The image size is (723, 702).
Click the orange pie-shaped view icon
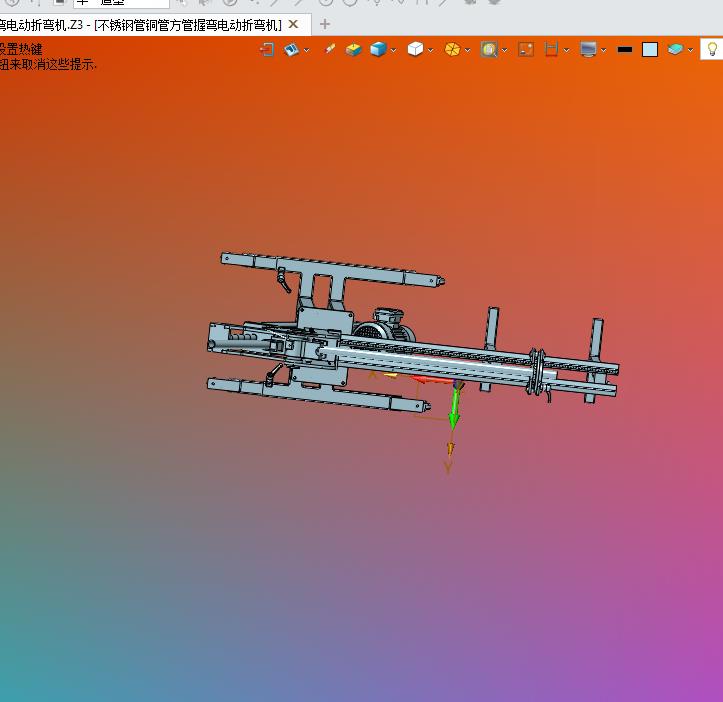point(452,49)
